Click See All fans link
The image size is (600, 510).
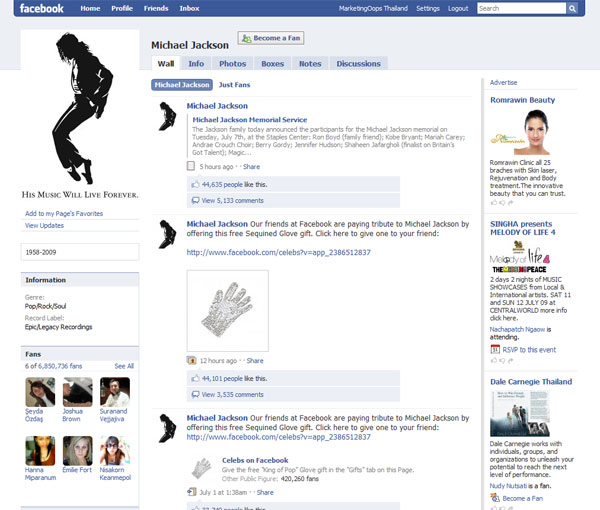click(x=124, y=366)
